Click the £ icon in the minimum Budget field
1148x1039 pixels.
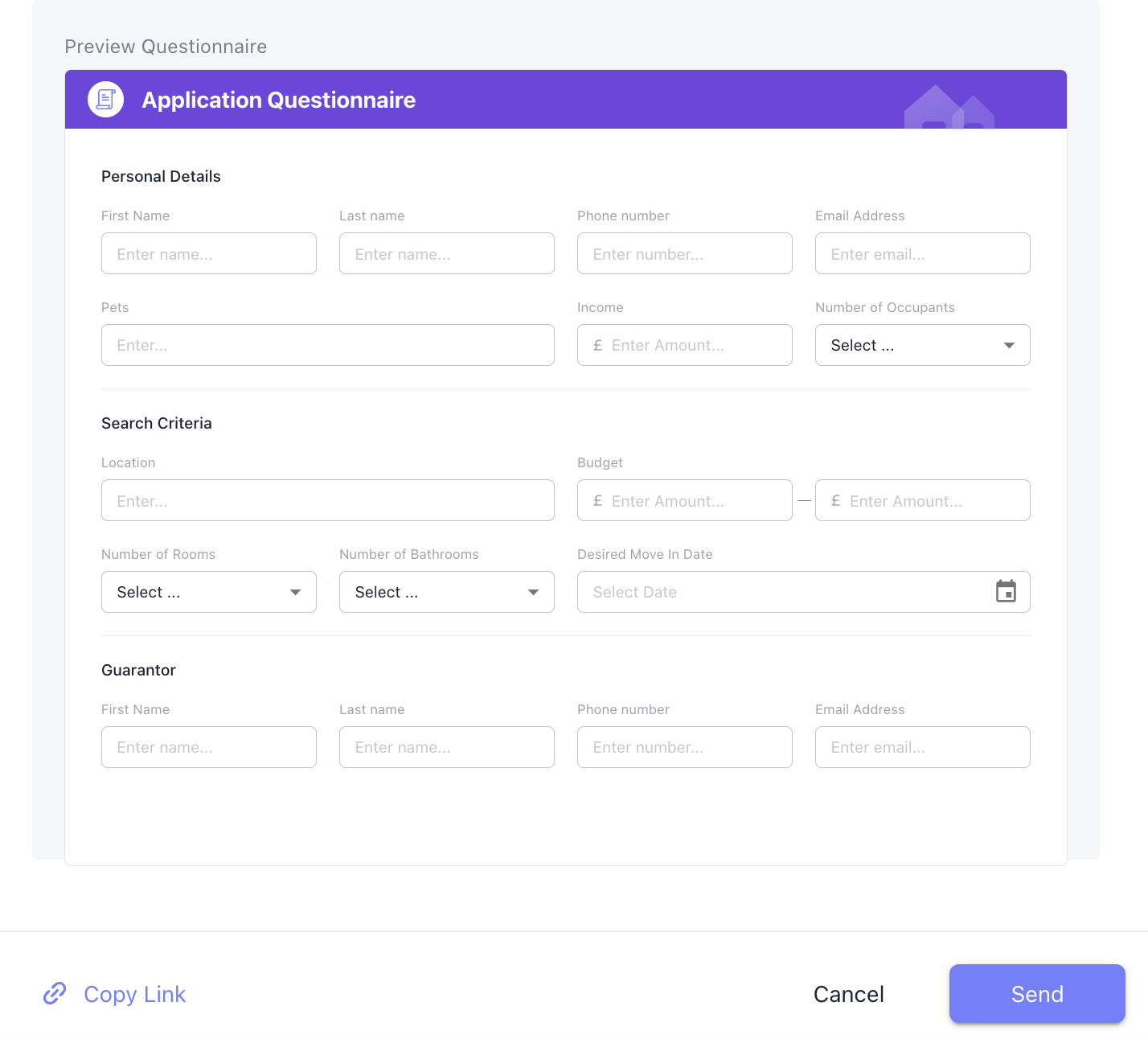[597, 500]
